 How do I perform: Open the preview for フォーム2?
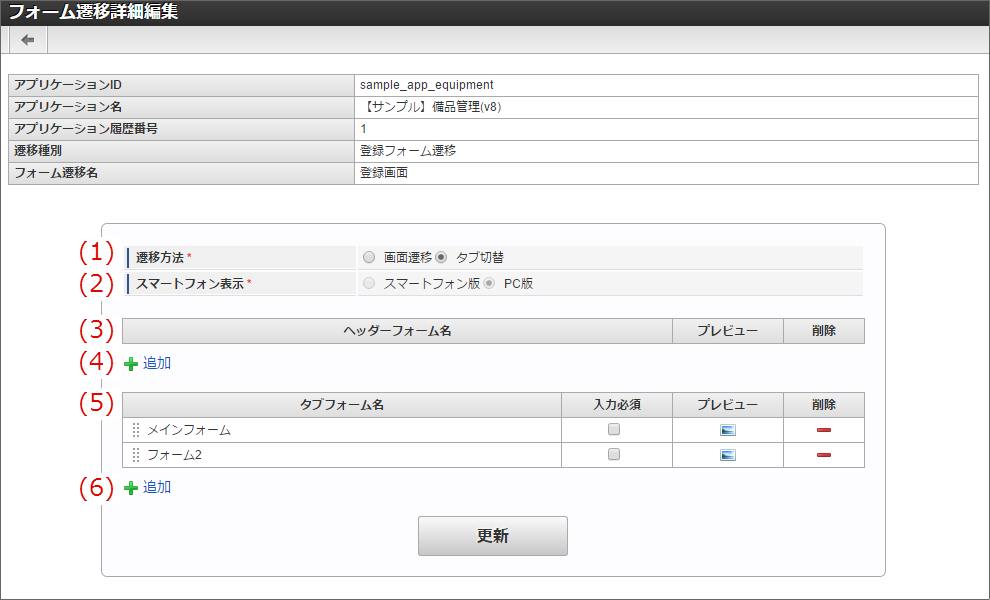point(727,455)
